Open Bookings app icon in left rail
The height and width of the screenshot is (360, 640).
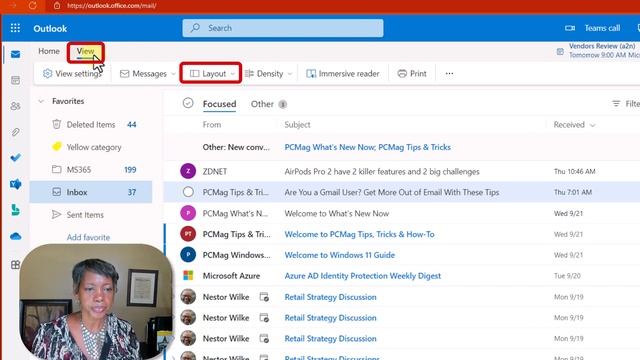(x=16, y=210)
